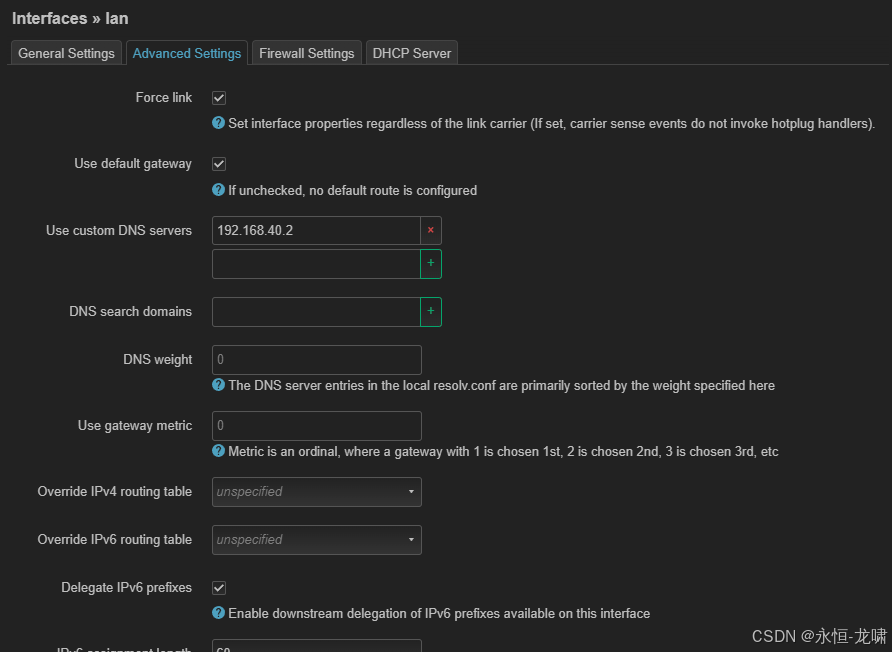
Task: Open Override IPv6 routing table dropdown
Action: 317,539
